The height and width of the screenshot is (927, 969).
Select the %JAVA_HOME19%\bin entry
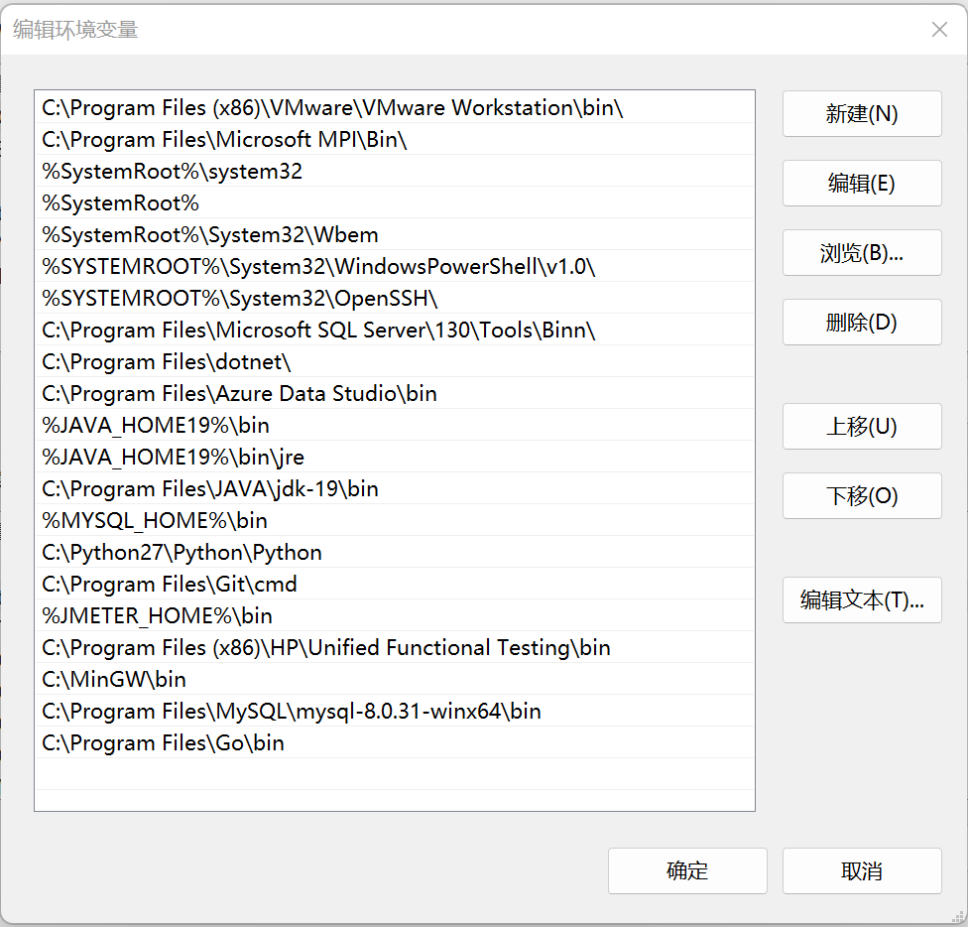coord(395,425)
